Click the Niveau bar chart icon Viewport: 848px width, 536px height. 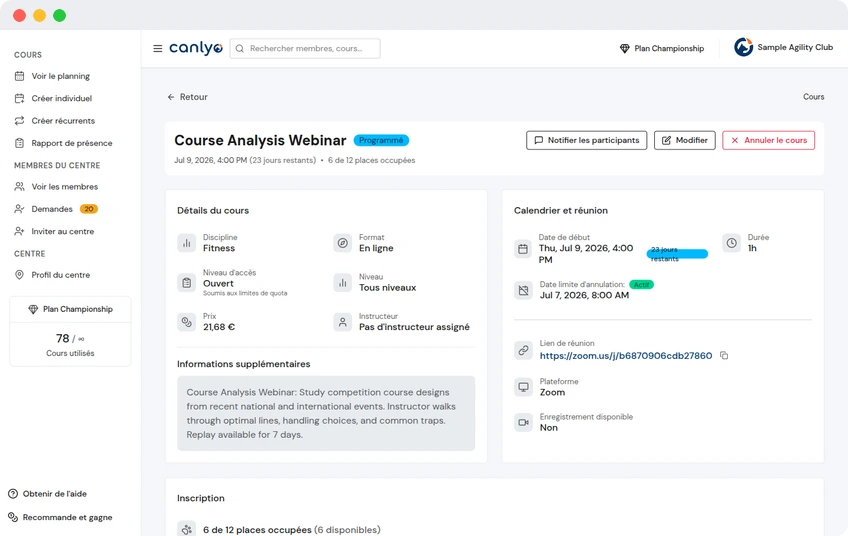tap(342, 282)
